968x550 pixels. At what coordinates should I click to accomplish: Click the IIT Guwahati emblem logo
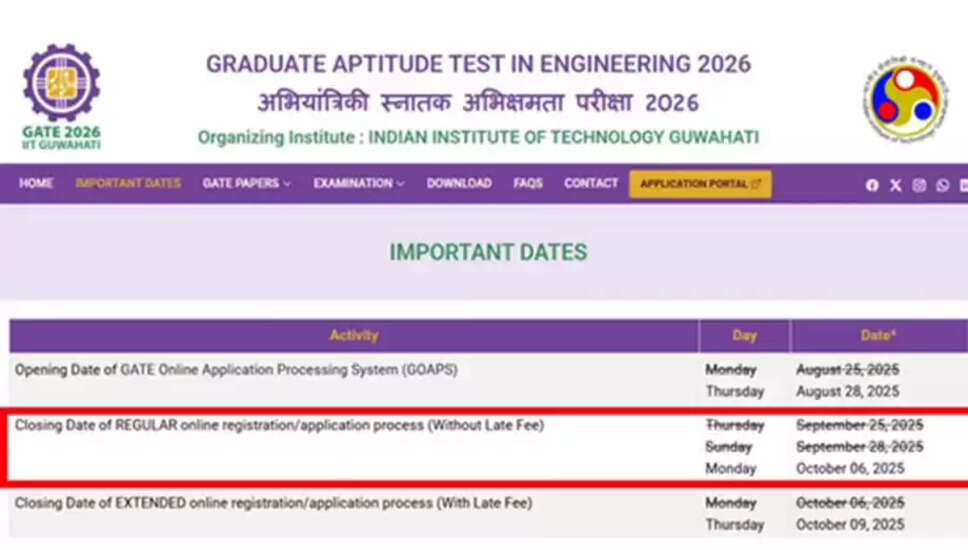tap(906, 99)
